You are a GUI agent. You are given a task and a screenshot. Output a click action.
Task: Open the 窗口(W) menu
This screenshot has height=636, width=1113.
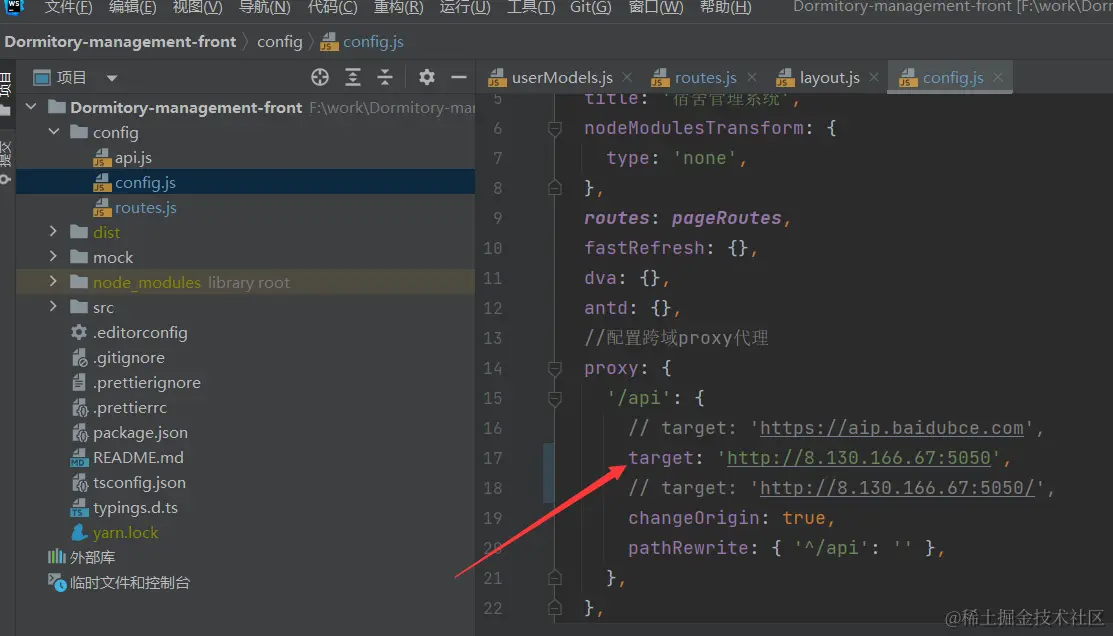[656, 8]
